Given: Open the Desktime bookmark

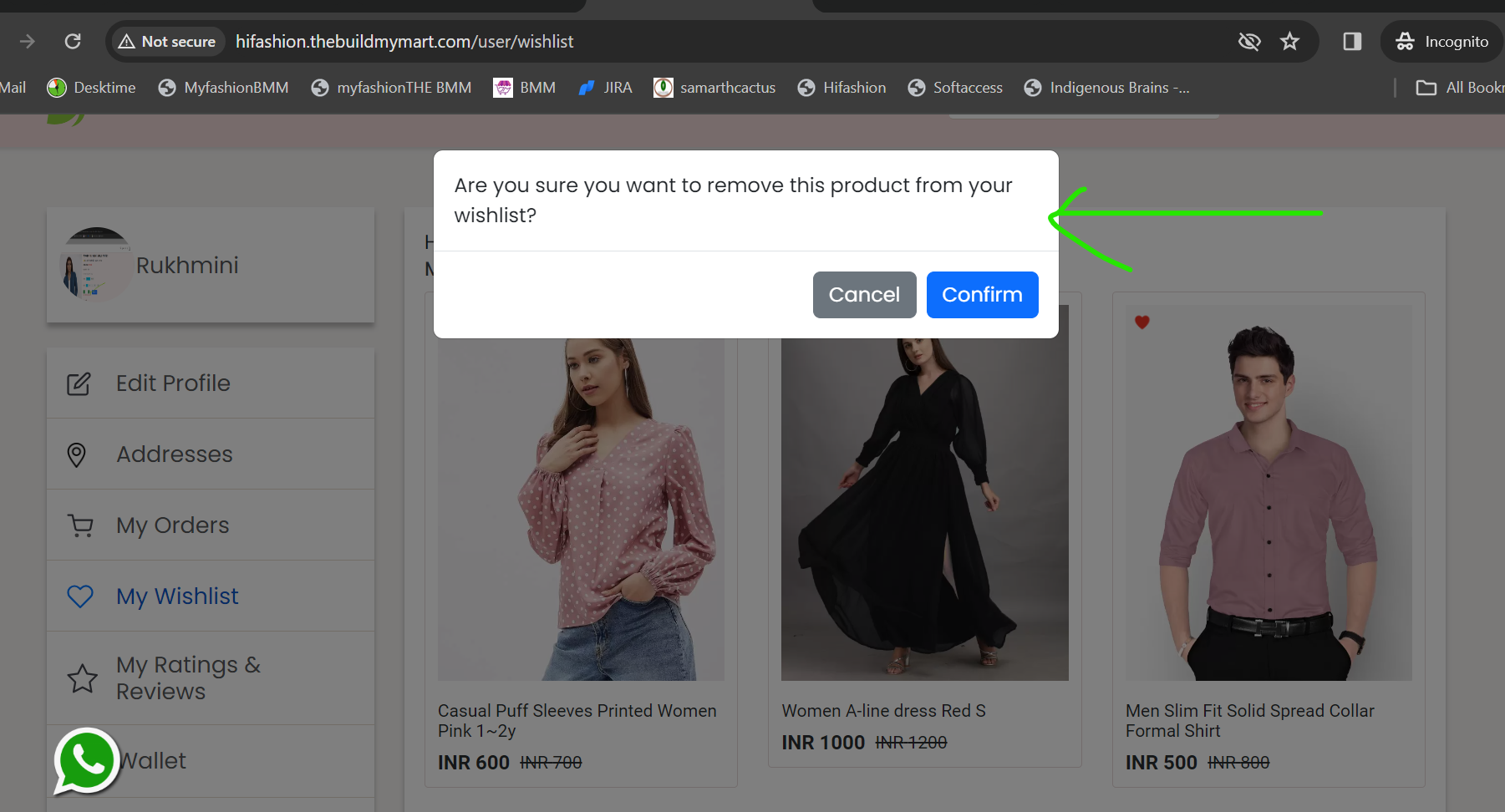Looking at the screenshot, I should [92, 88].
